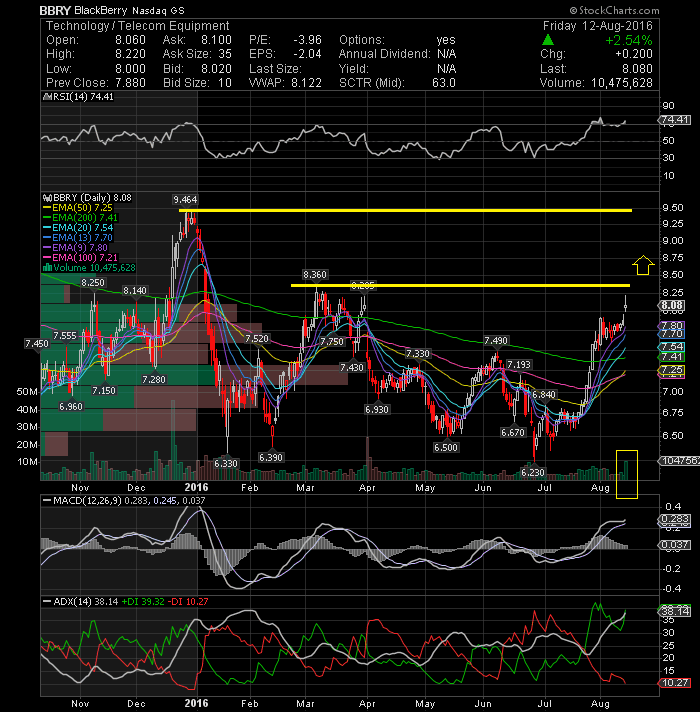Click the 8.360 March high label

click(315, 275)
